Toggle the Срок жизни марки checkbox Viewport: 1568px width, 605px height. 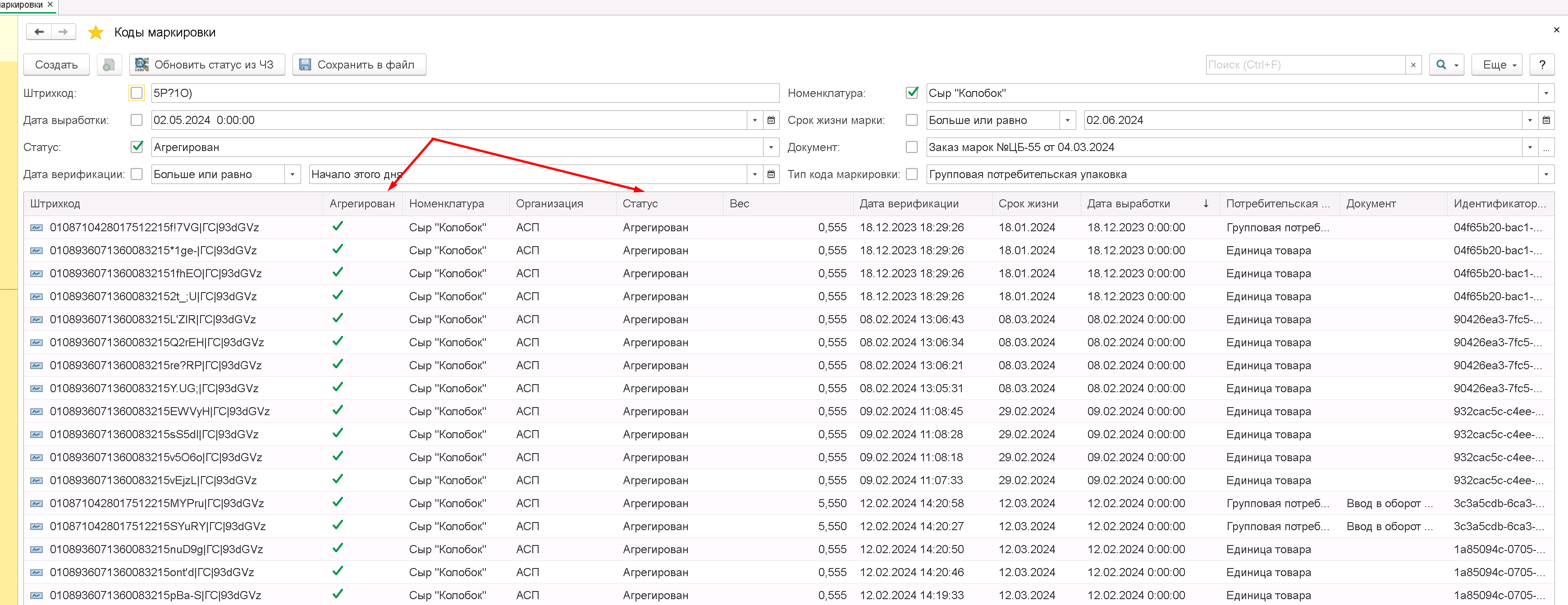point(911,120)
